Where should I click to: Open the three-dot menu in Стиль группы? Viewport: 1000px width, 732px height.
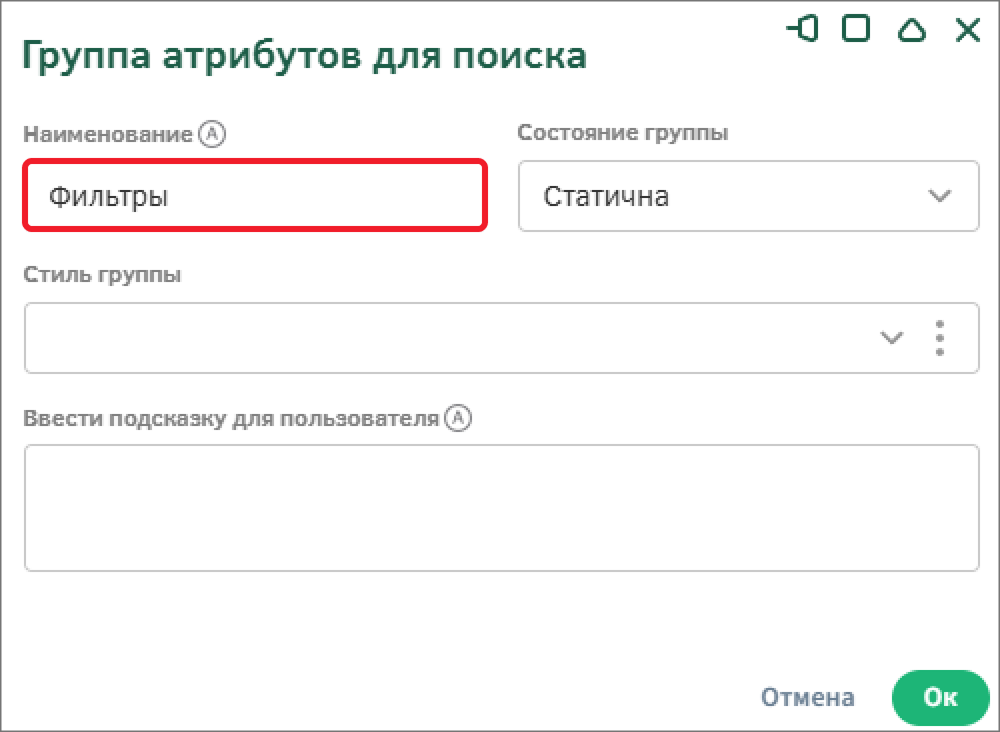(939, 338)
